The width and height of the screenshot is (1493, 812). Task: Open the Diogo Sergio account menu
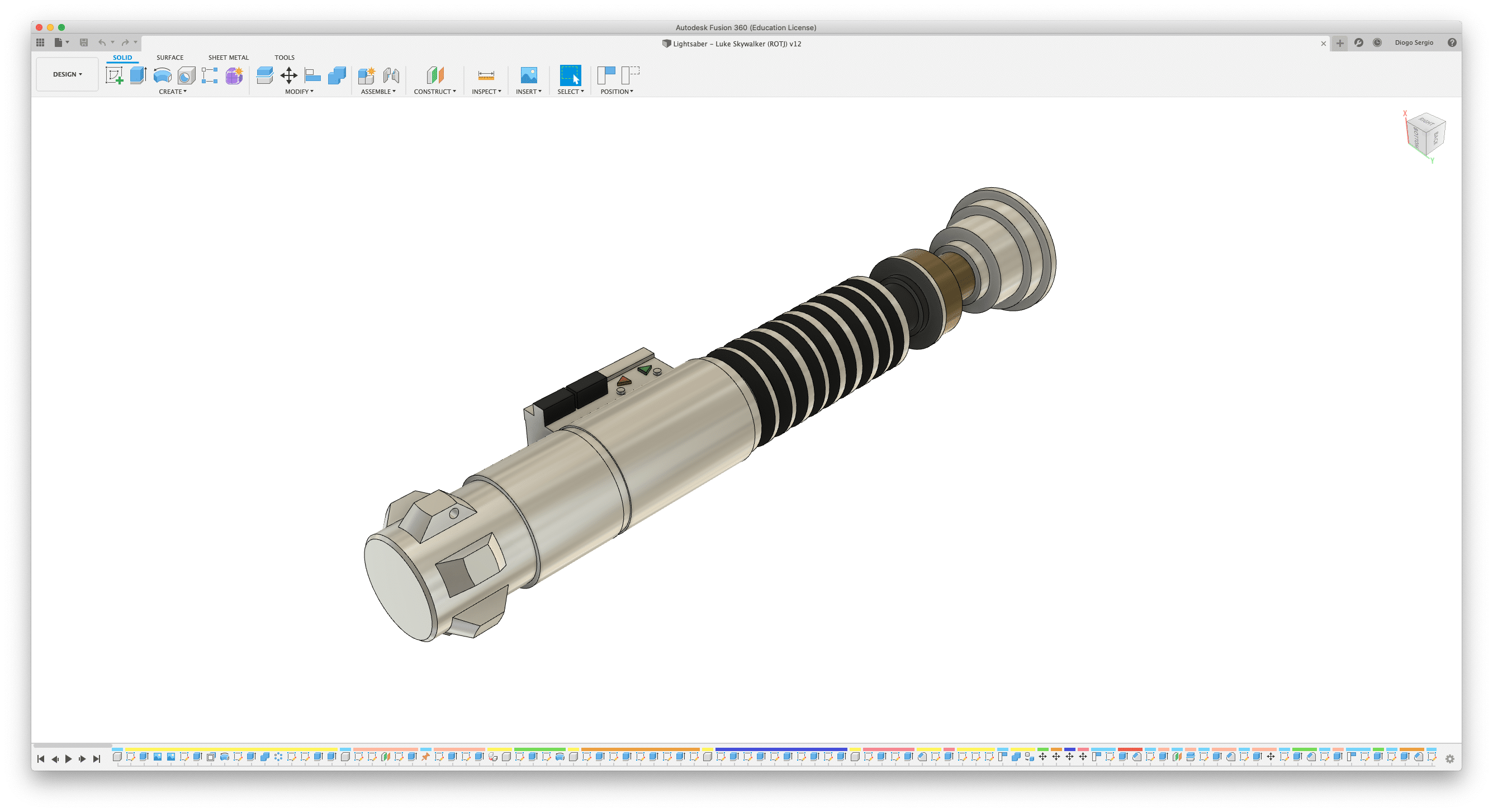coord(1414,42)
